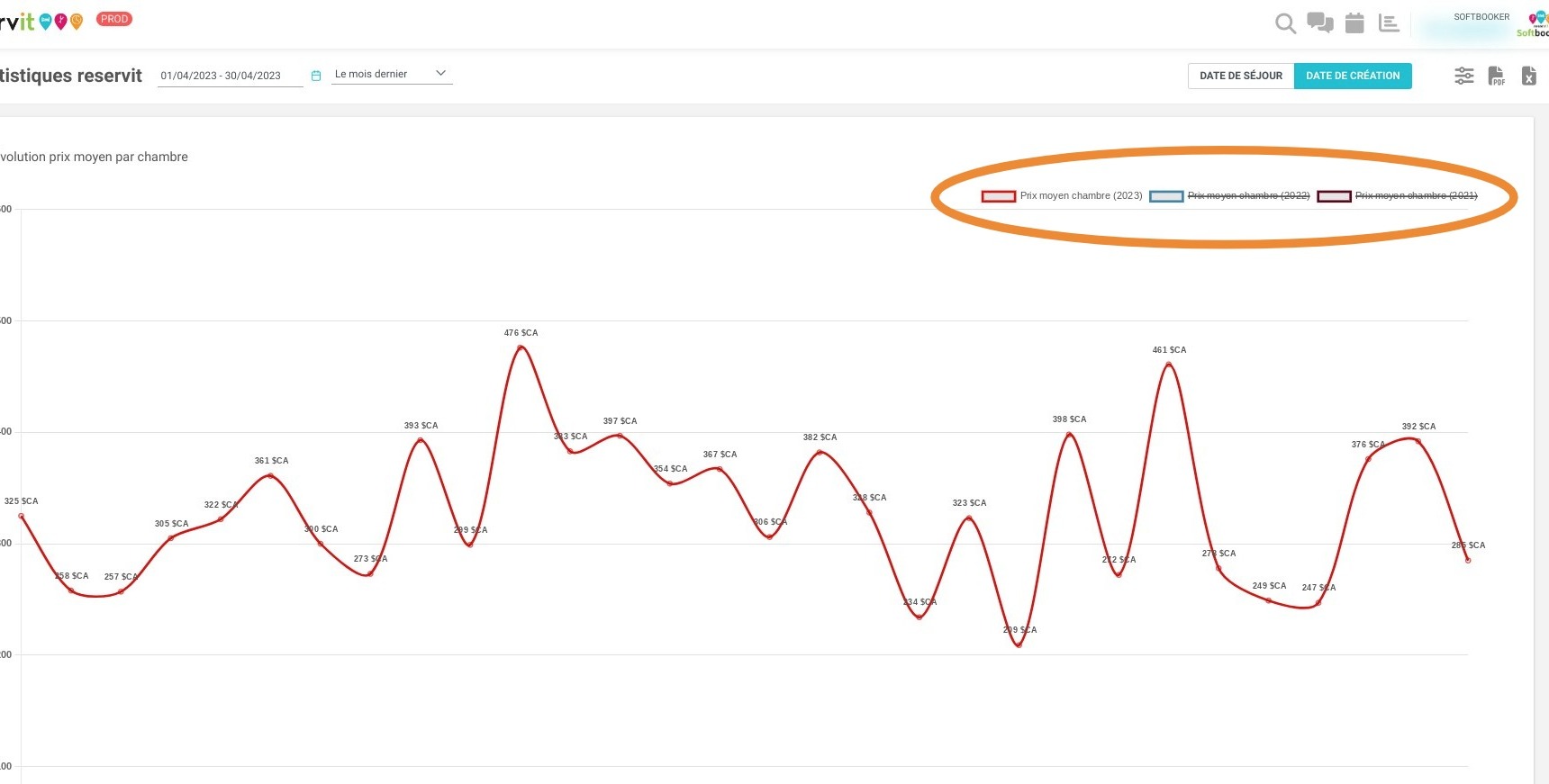Select DATE DE CRÉATION tab
The image size is (1549, 784).
(x=1353, y=76)
